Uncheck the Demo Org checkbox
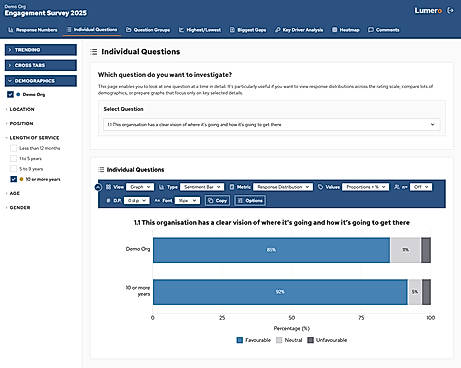461x368 pixels. pos(10,94)
